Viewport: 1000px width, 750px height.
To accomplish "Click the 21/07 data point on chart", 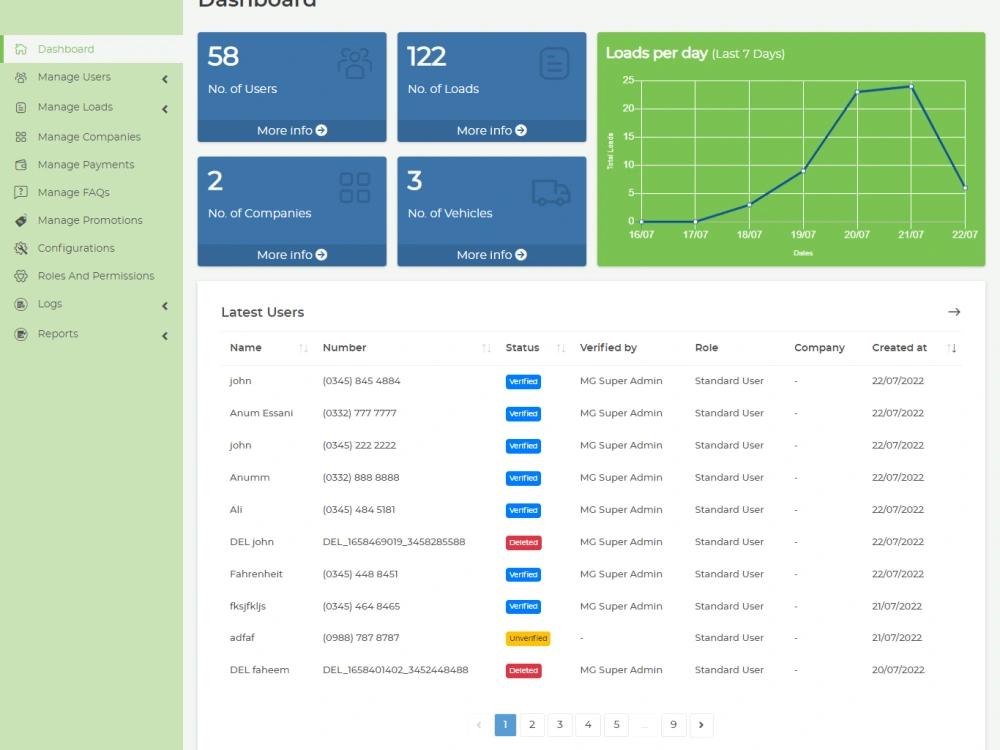I will [911, 86].
